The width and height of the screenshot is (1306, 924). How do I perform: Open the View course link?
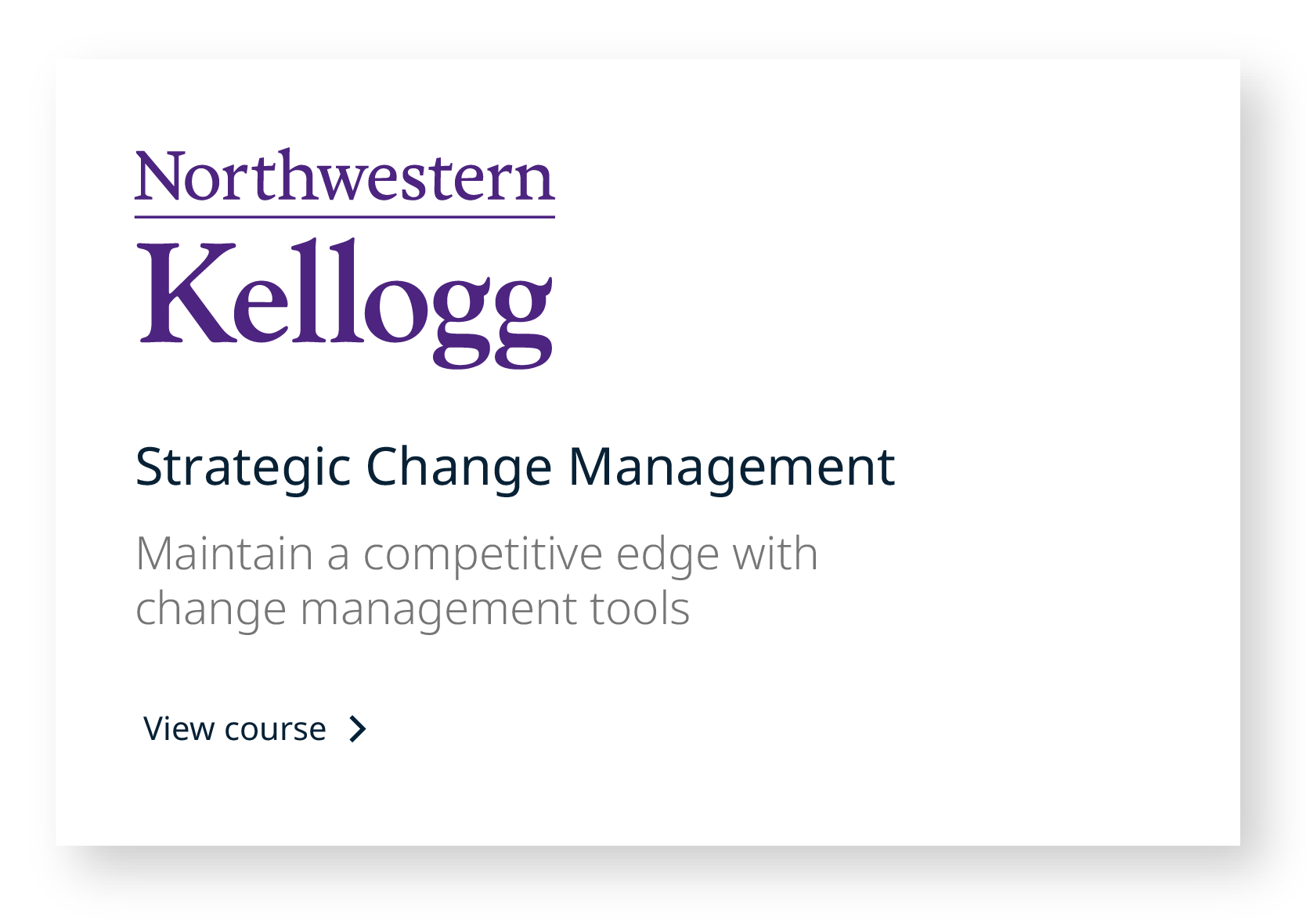235,729
